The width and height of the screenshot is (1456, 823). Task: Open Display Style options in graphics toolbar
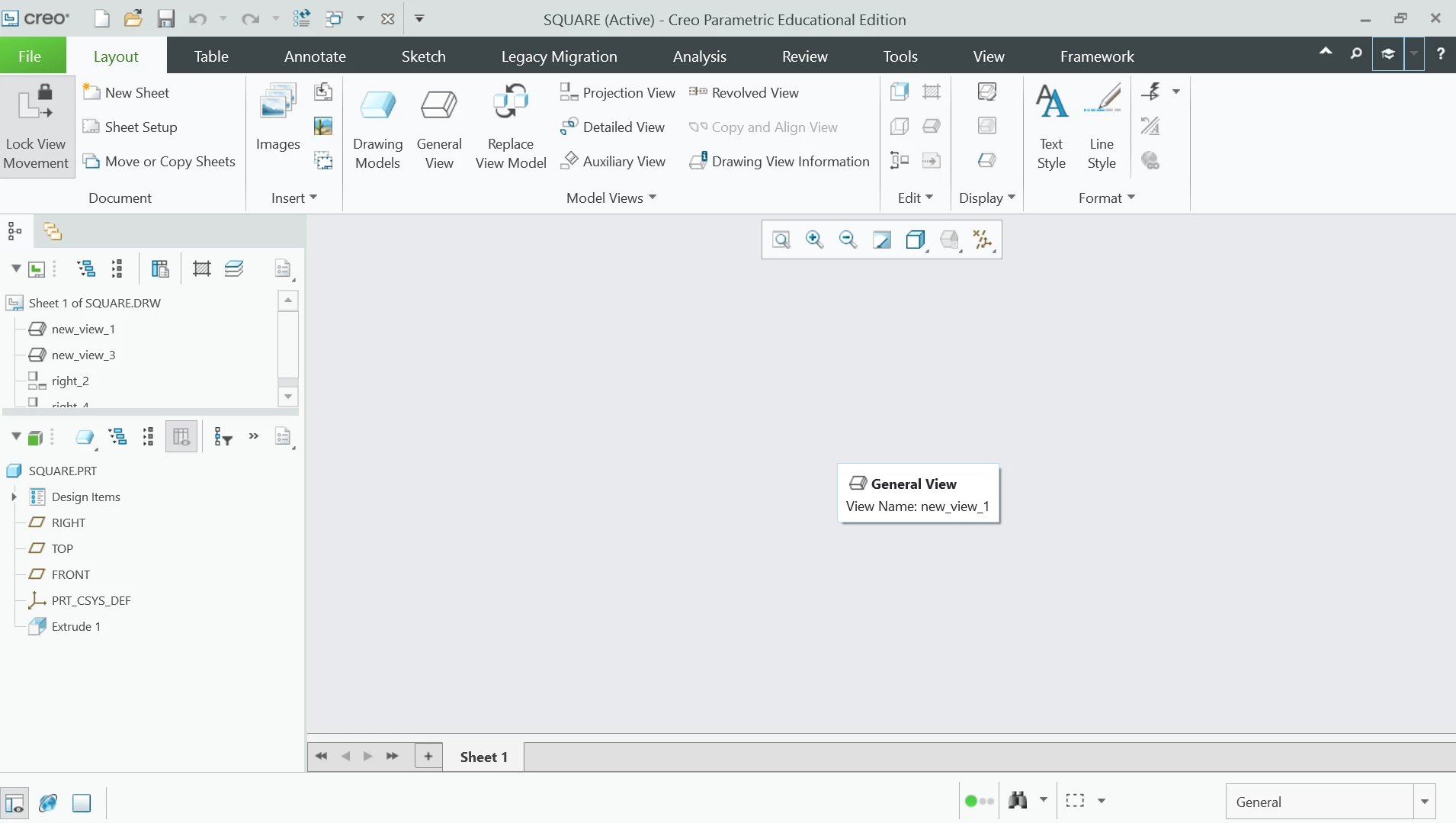[x=916, y=240]
